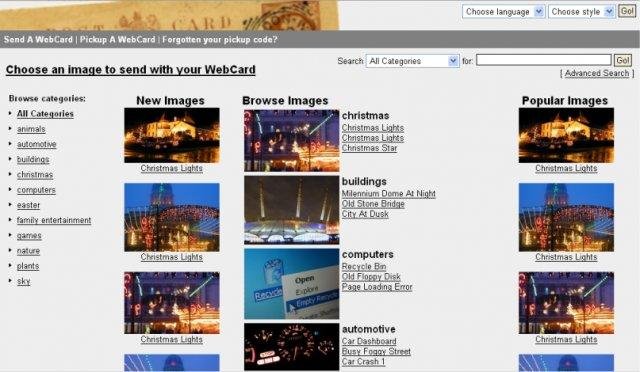640x372 pixels.
Task: Browse the easter category
Action: [28, 205]
